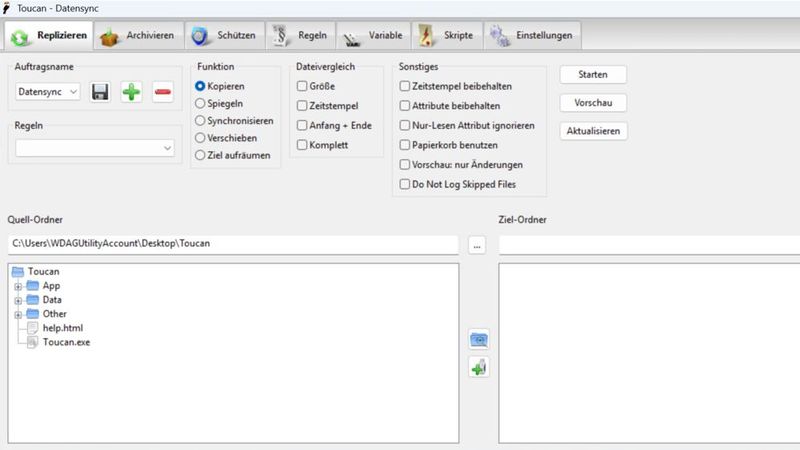
Task: Enable the Größe file comparison
Action: 302,86
